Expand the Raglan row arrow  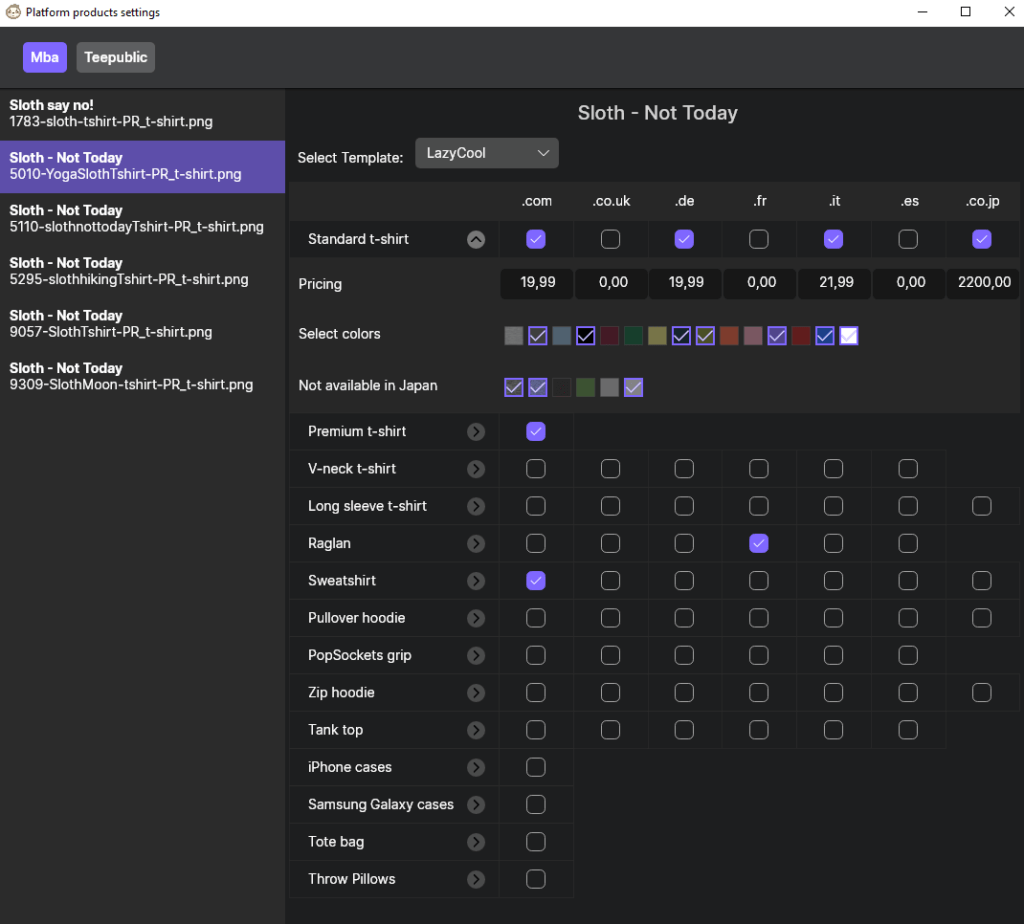tap(476, 543)
